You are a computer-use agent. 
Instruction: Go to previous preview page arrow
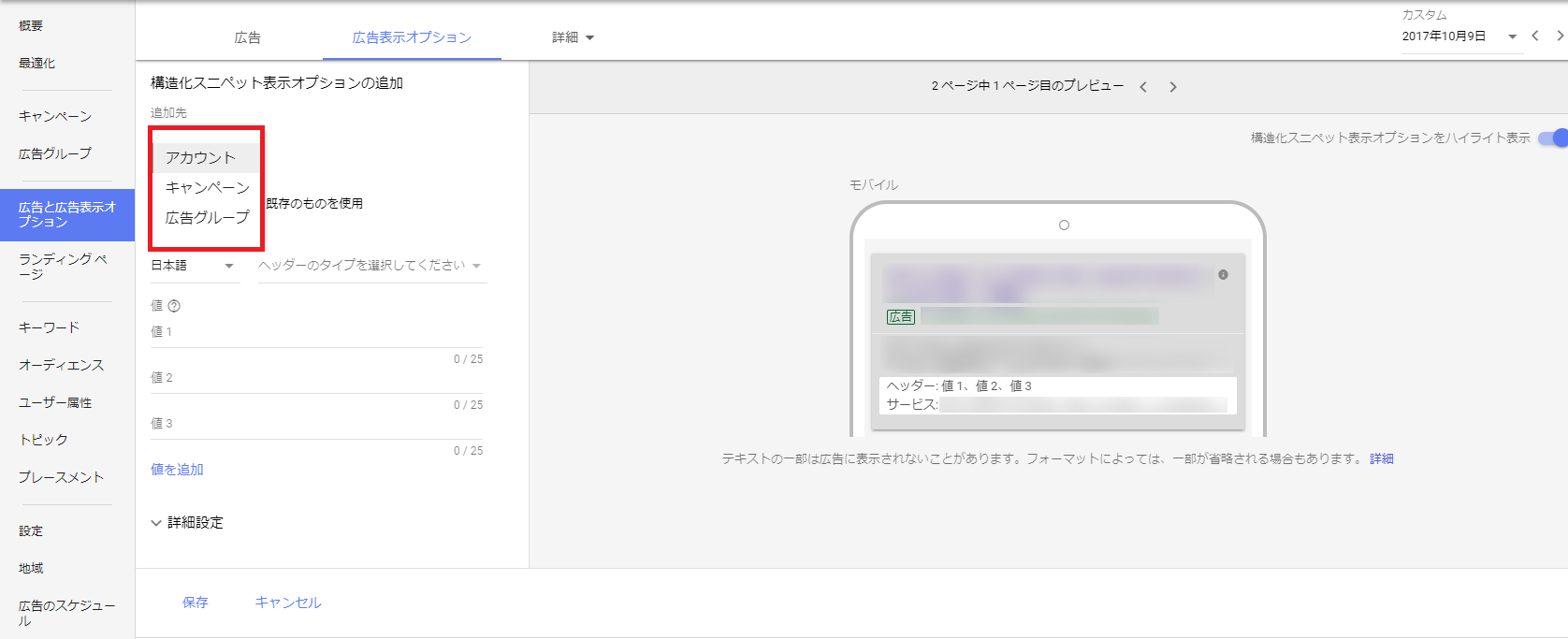click(x=1143, y=87)
